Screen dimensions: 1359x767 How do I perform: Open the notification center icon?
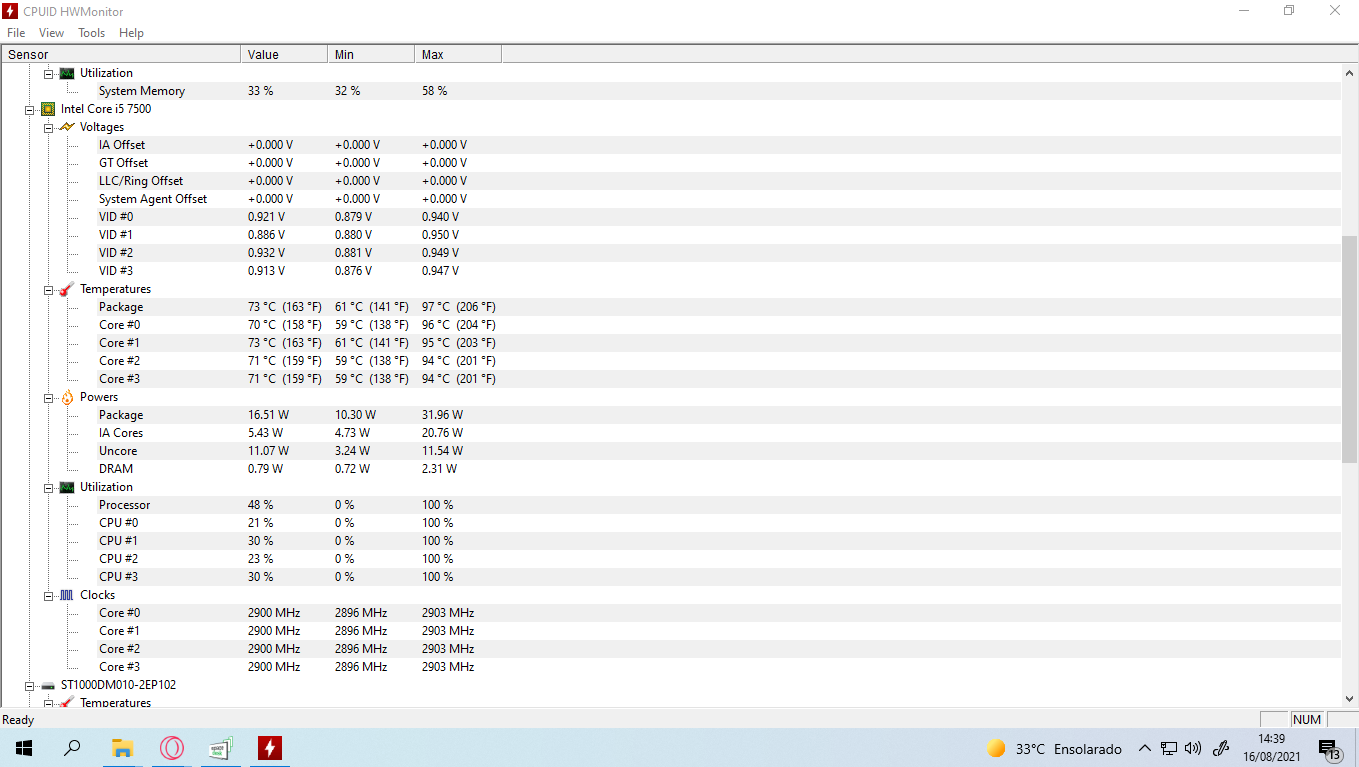click(1329, 748)
